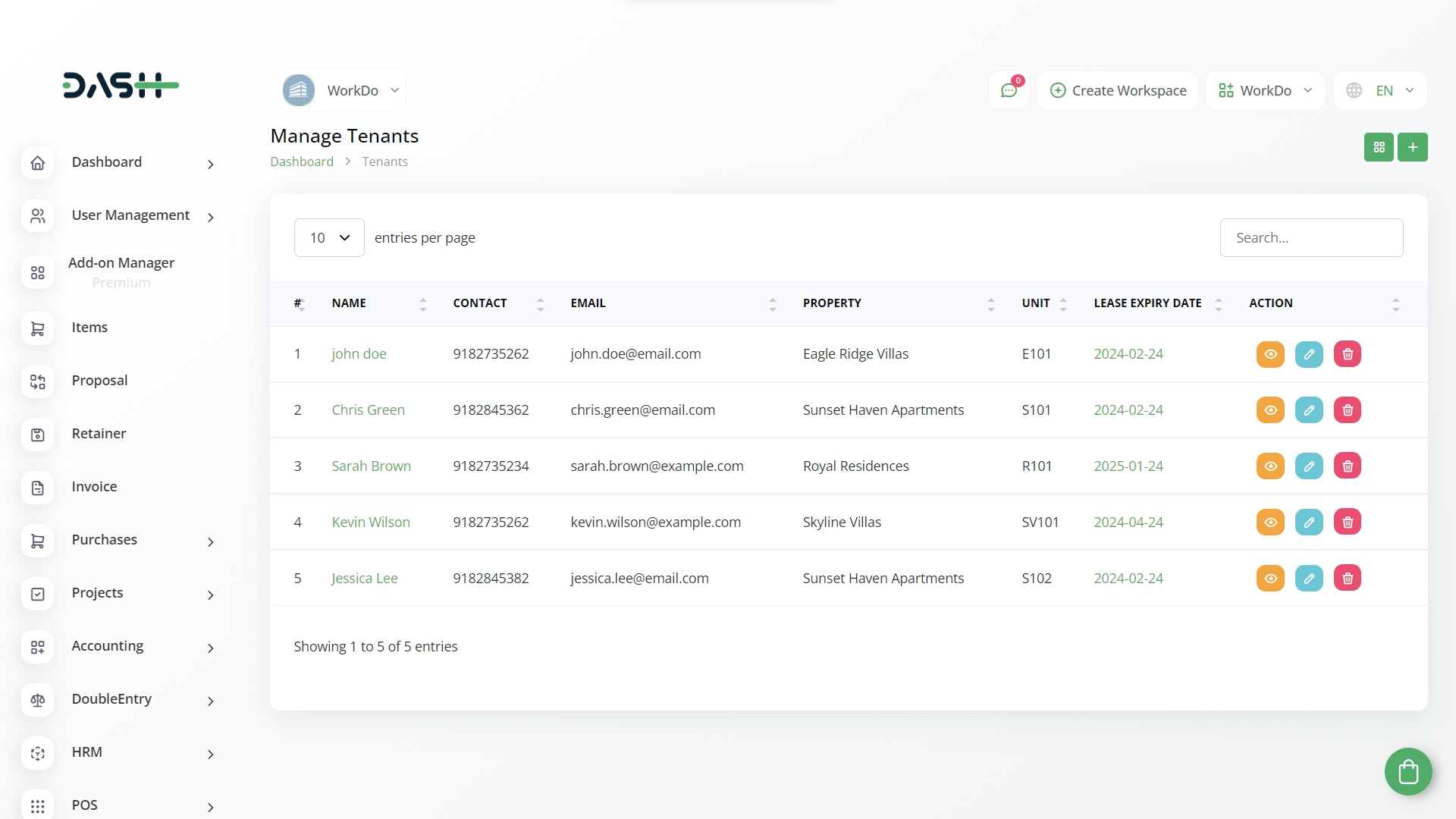Click the chat messages notification icon
1456x819 pixels.
[x=1009, y=90]
